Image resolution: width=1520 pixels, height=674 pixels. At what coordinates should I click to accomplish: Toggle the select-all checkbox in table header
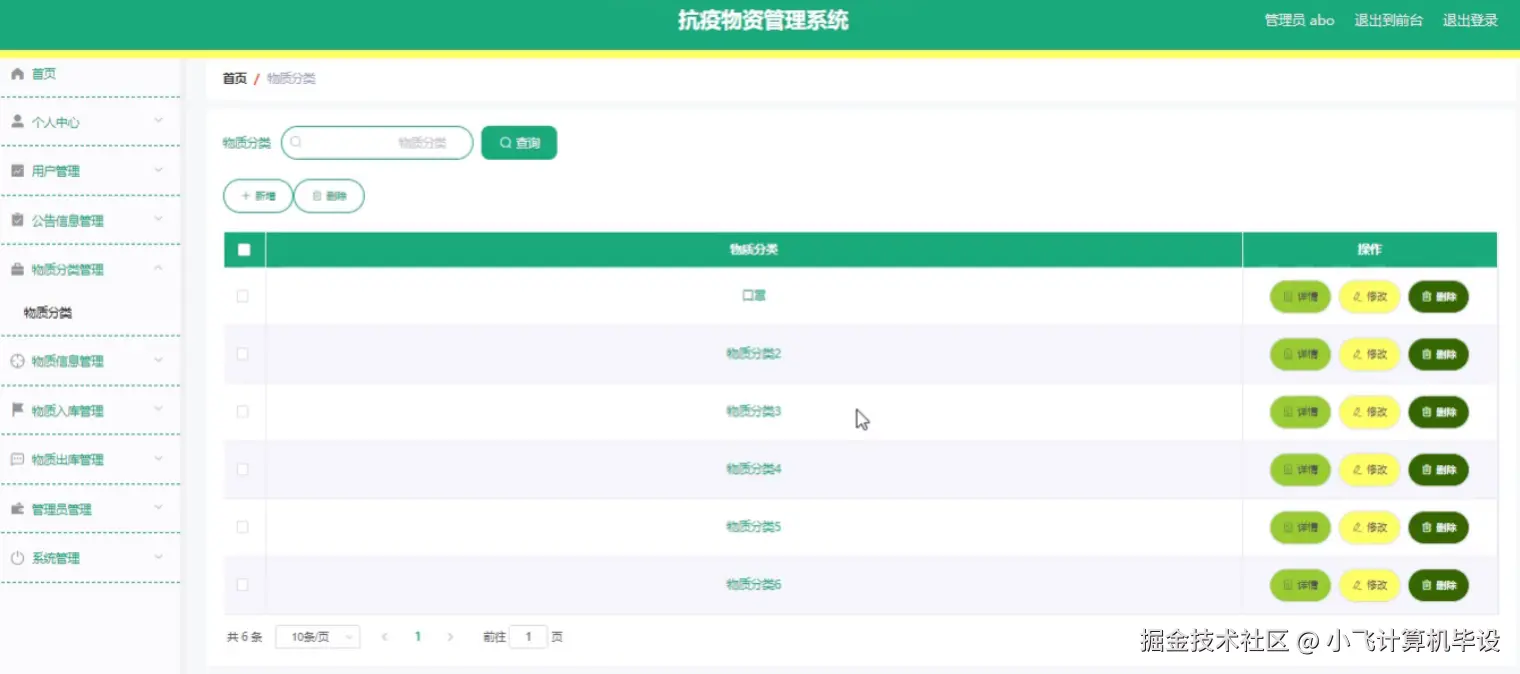[x=242, y=249]
